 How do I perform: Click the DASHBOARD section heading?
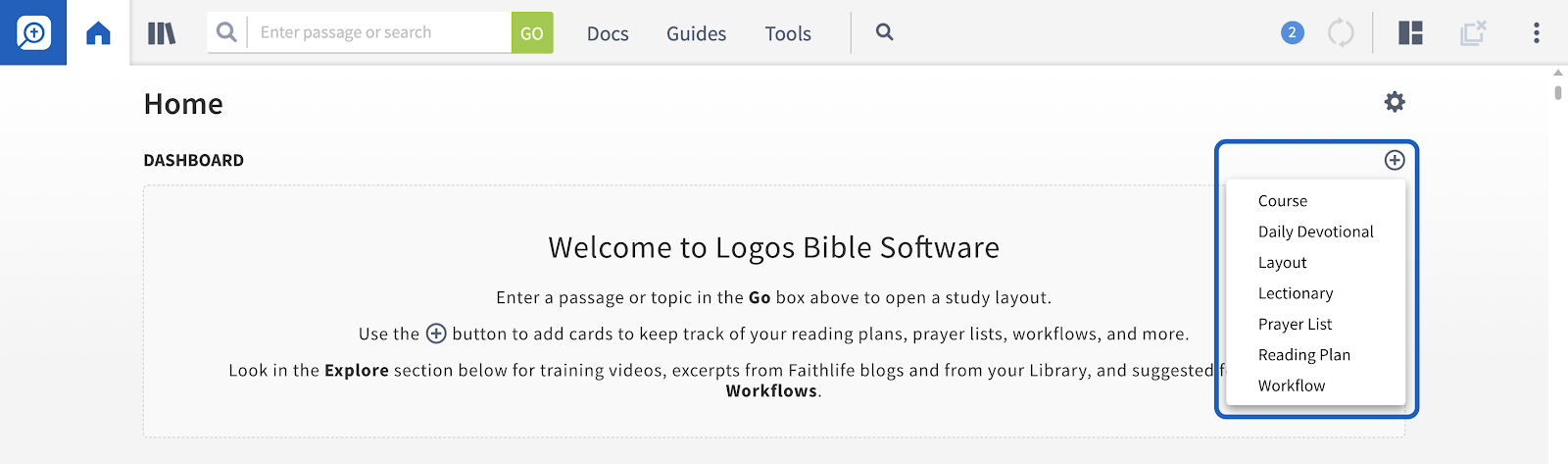(x=193, y=160)
